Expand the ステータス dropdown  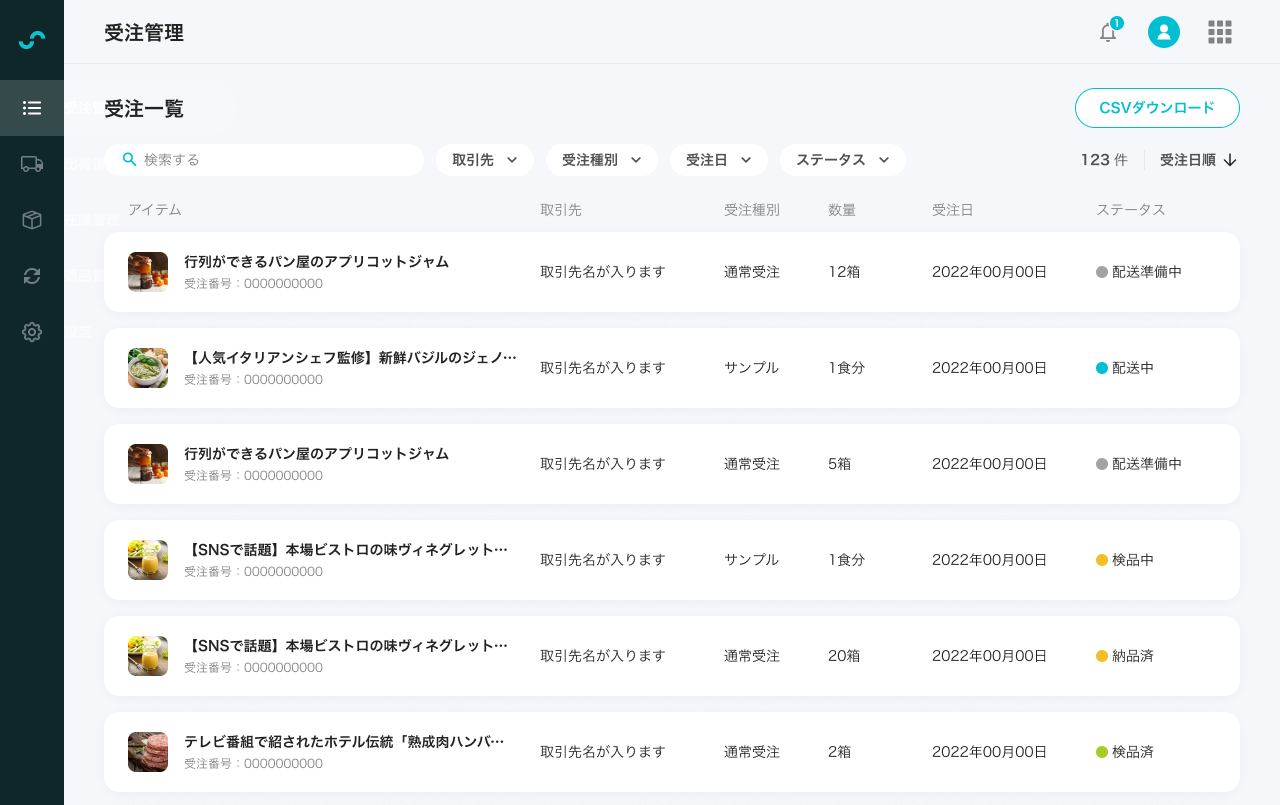click(x=842, y=159)
